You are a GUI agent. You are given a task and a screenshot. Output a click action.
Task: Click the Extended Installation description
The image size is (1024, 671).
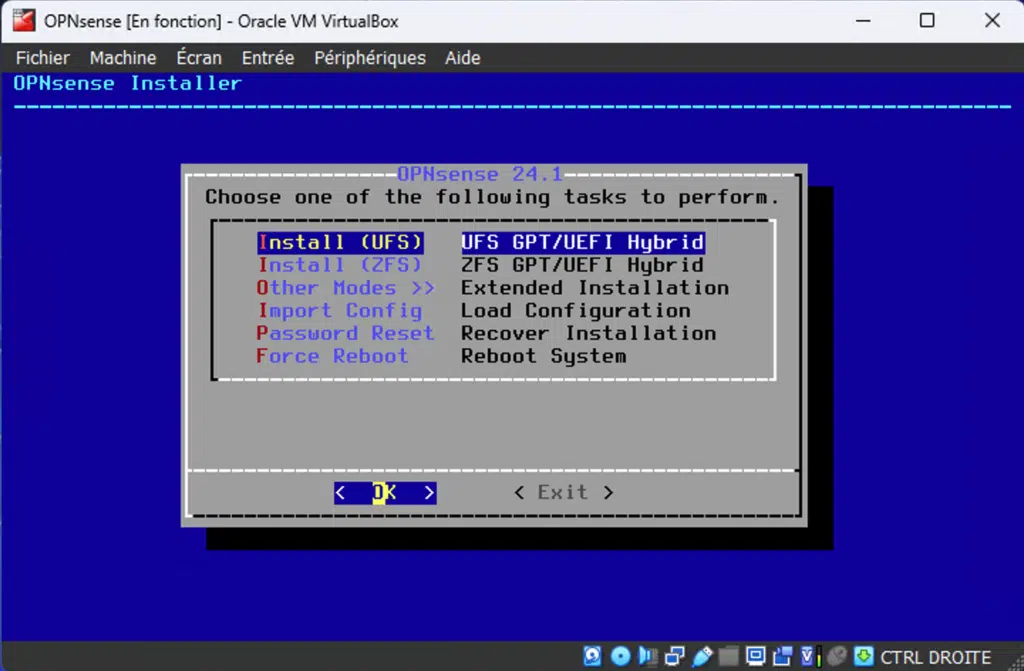click(x=595, y=288)
